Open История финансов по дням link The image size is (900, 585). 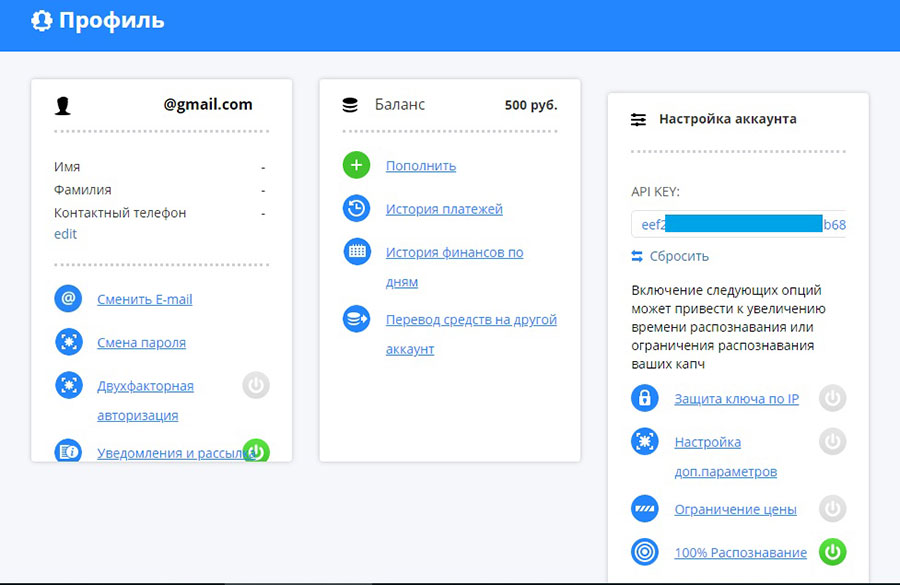click(455, 267)
